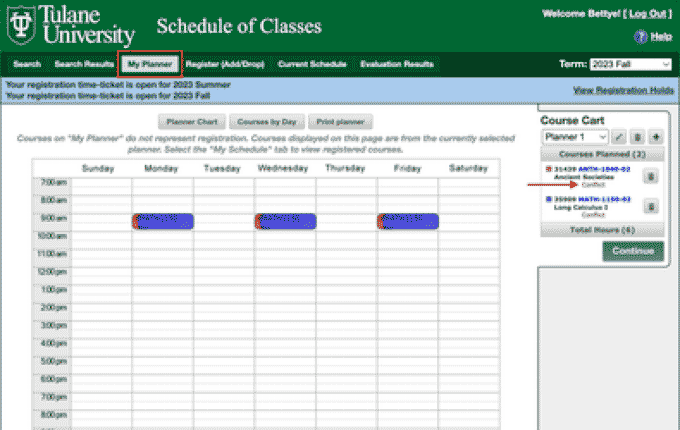The height and width of the screenshot is (430, 680).
Task: Click the rename planner pencil icon
Action: (619, 137)
